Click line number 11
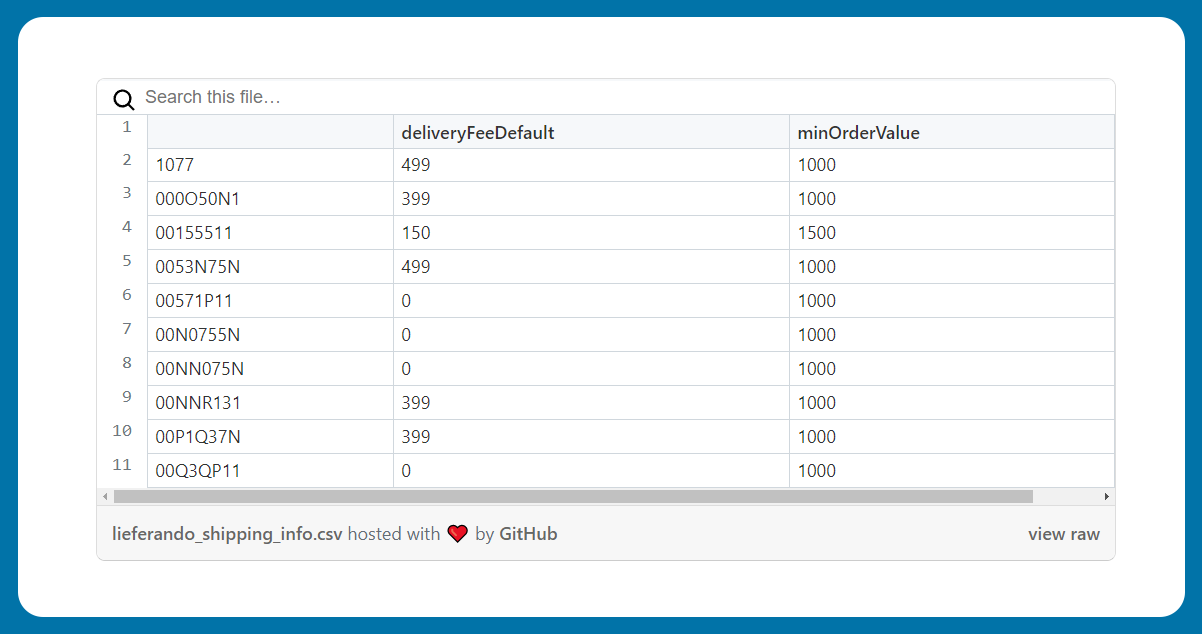This screenshot has width=1202, height=634. click(122, 465)
